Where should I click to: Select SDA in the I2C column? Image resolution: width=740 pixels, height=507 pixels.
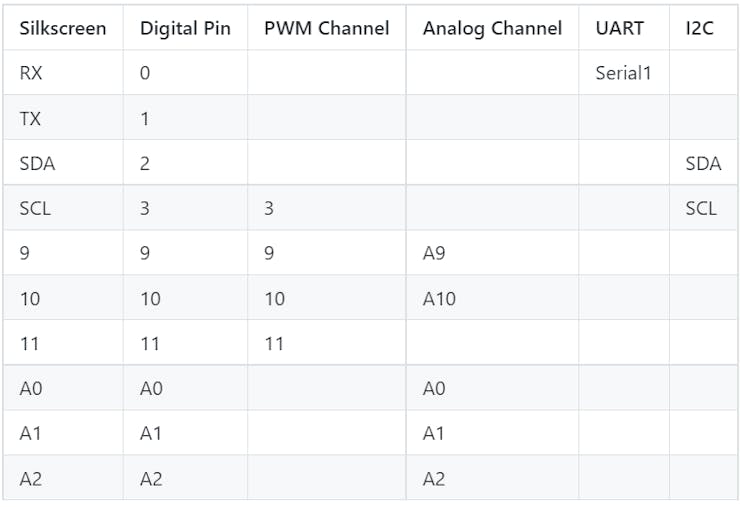703,163
